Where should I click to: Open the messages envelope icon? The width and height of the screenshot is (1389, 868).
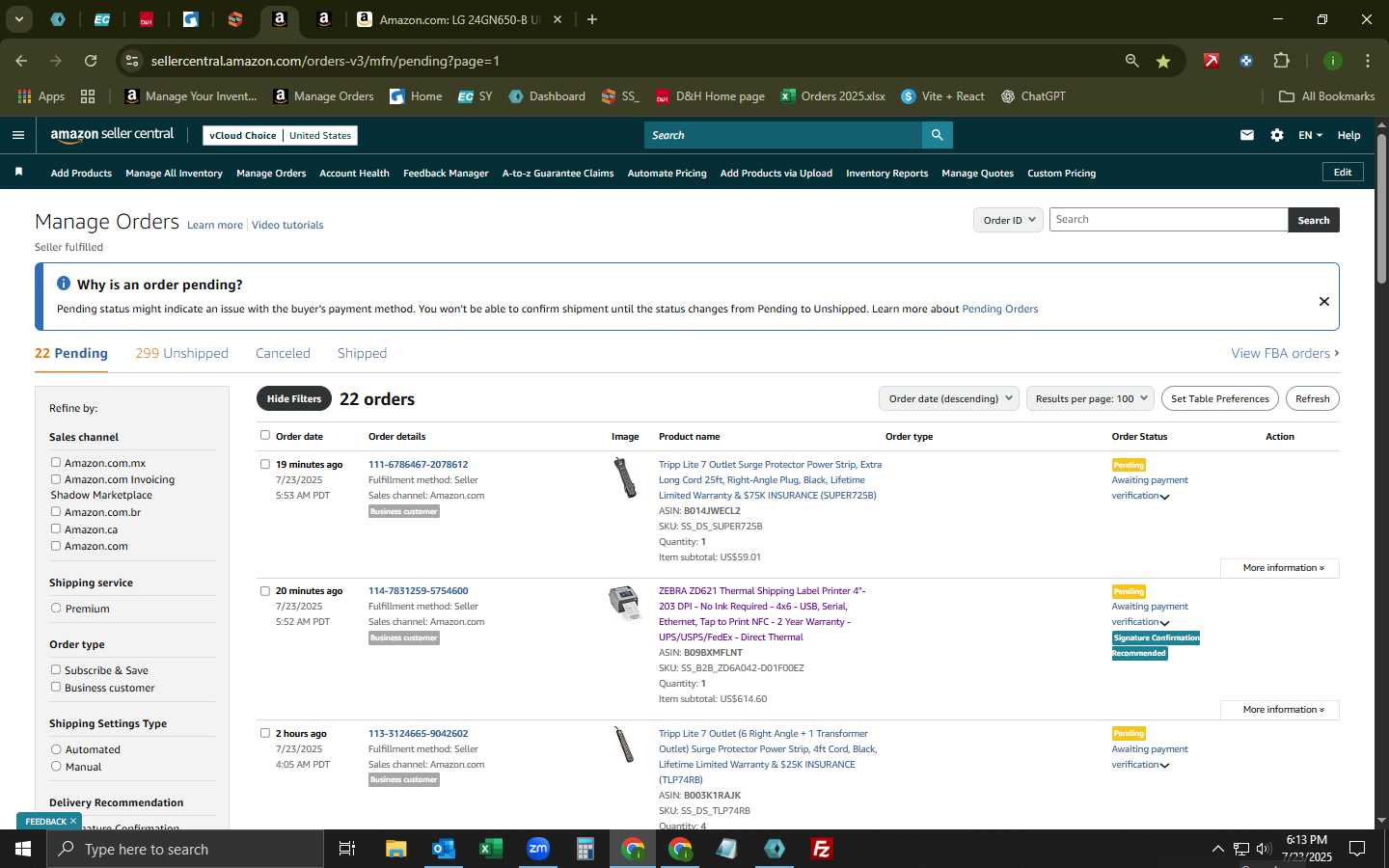tap(1247, 135)
